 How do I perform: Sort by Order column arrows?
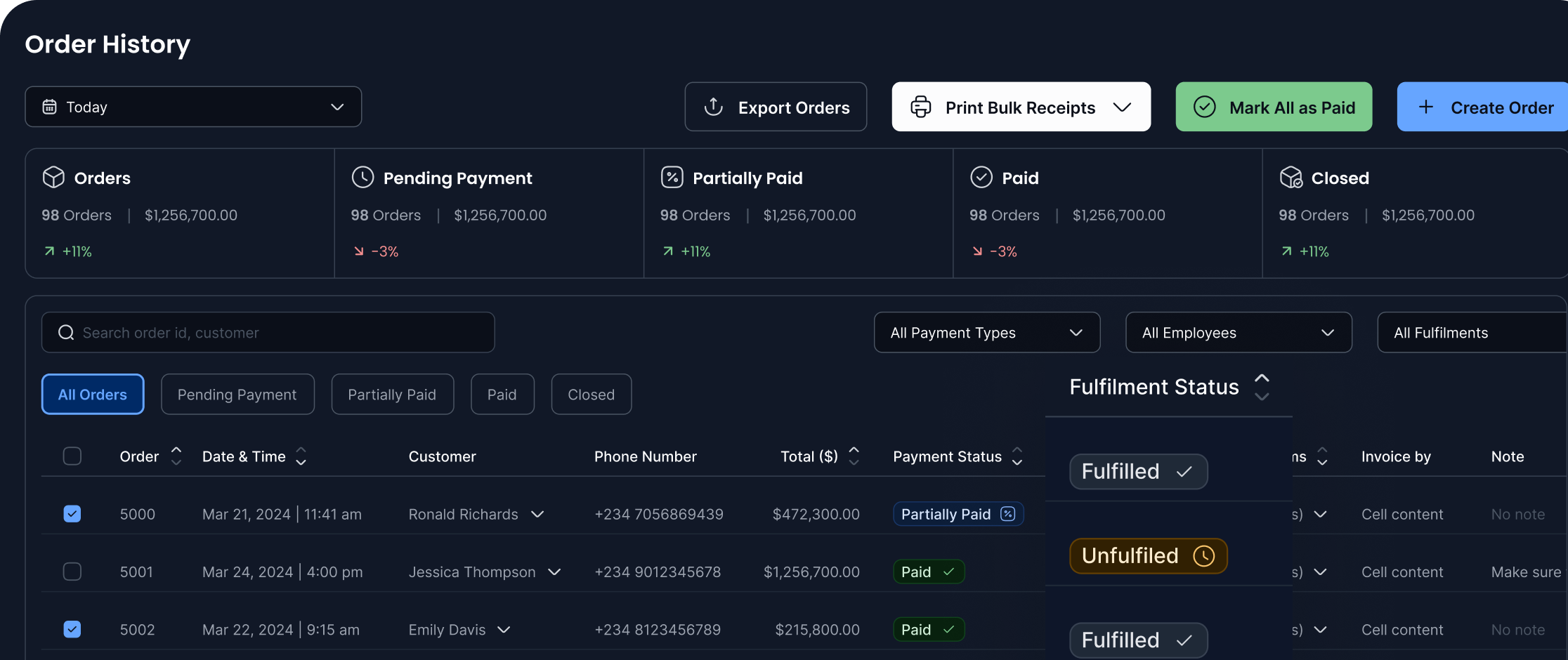[x=176, y=456]
